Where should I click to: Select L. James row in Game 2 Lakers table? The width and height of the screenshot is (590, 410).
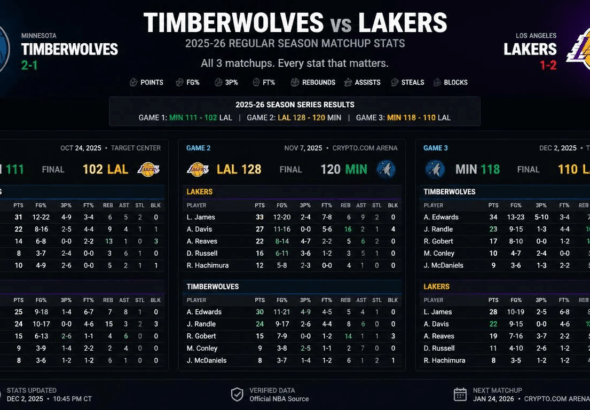[292, 217]
